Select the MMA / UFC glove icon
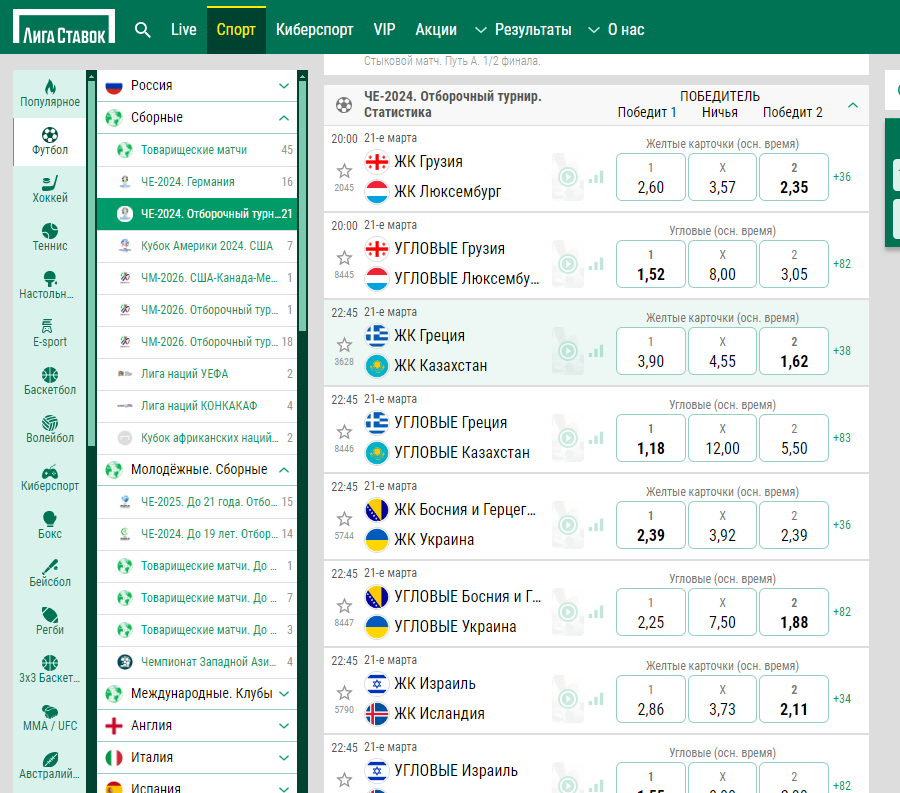Image resolution: width=900 pixels, height=793 pixels. click(50, 711)
